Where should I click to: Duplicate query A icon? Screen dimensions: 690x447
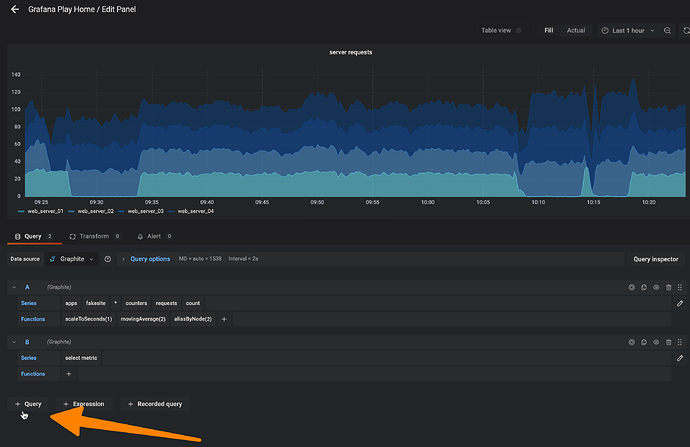point(644,287)
